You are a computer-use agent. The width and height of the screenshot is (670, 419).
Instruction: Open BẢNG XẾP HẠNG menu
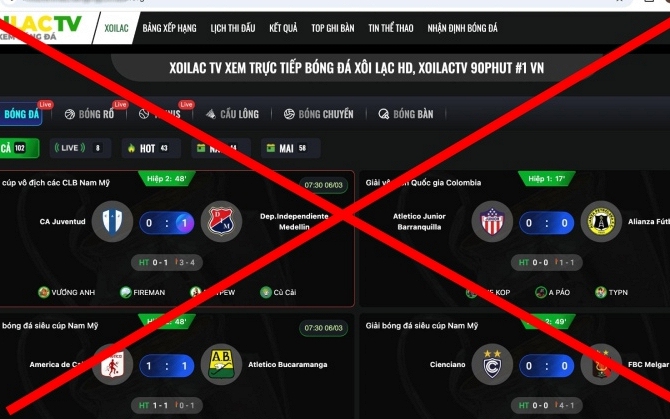point(170,28)
